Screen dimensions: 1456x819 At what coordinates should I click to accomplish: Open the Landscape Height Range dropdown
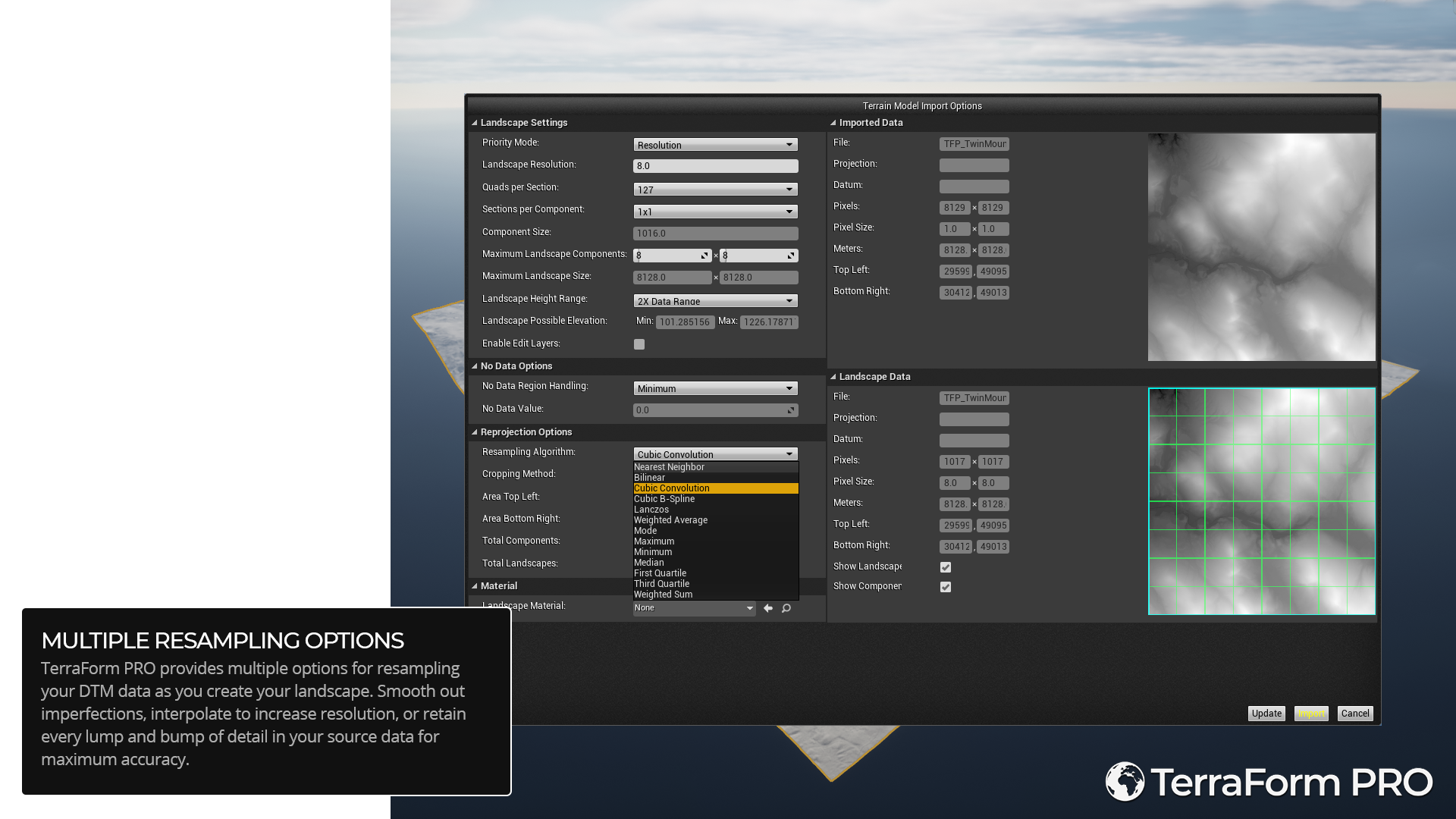point(716,301)
